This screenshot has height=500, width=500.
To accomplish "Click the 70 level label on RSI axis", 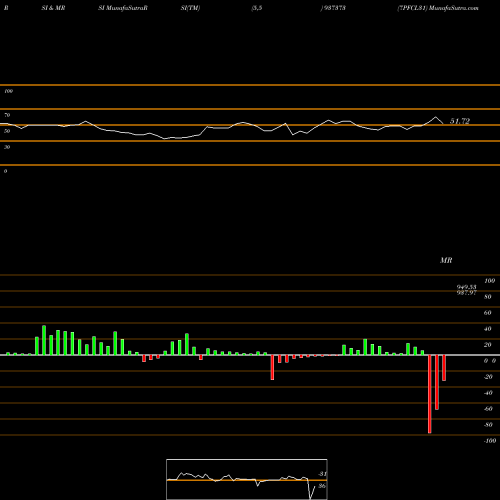I will click(x=7, y=115).
